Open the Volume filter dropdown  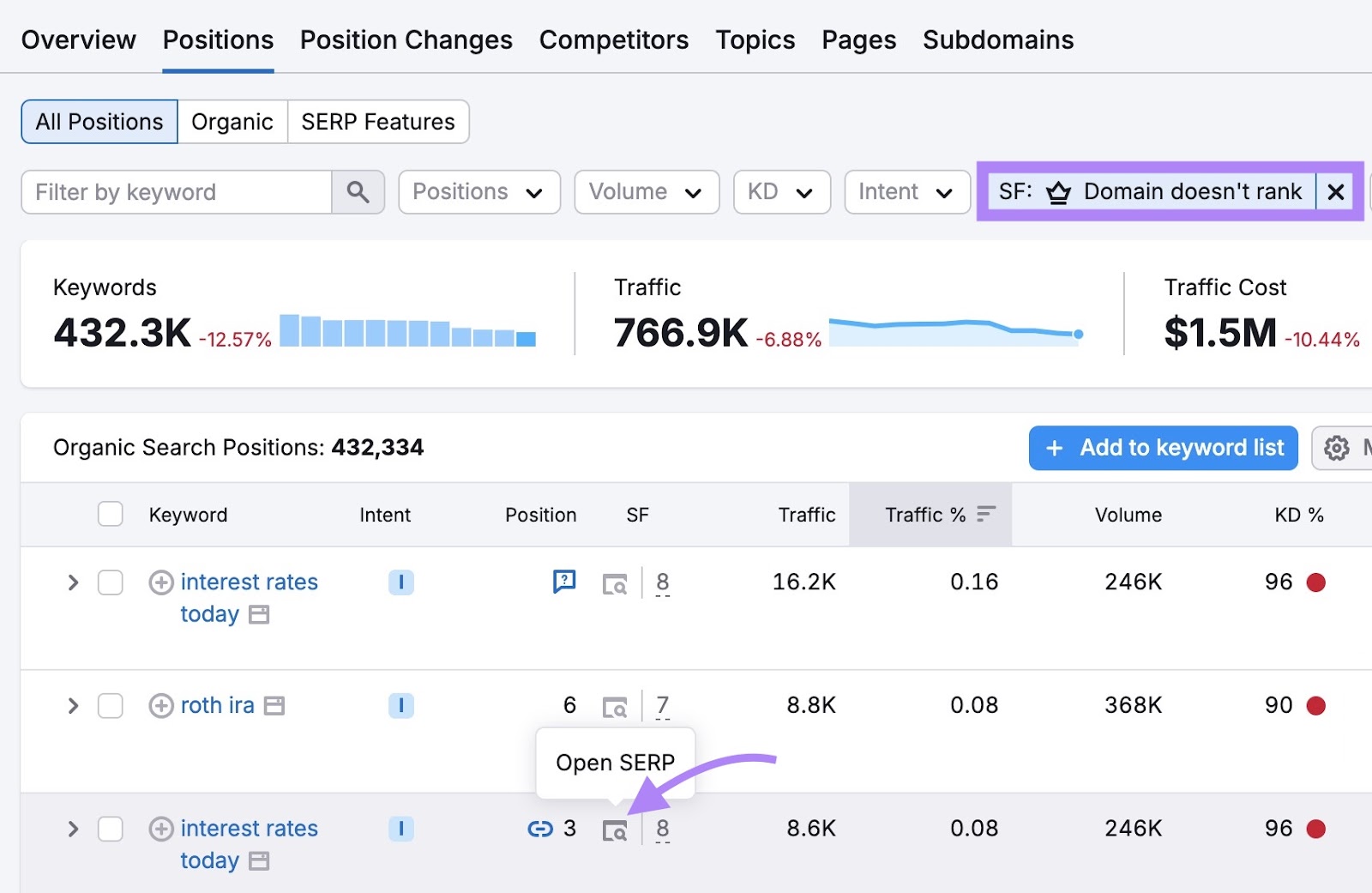point(647,191)
